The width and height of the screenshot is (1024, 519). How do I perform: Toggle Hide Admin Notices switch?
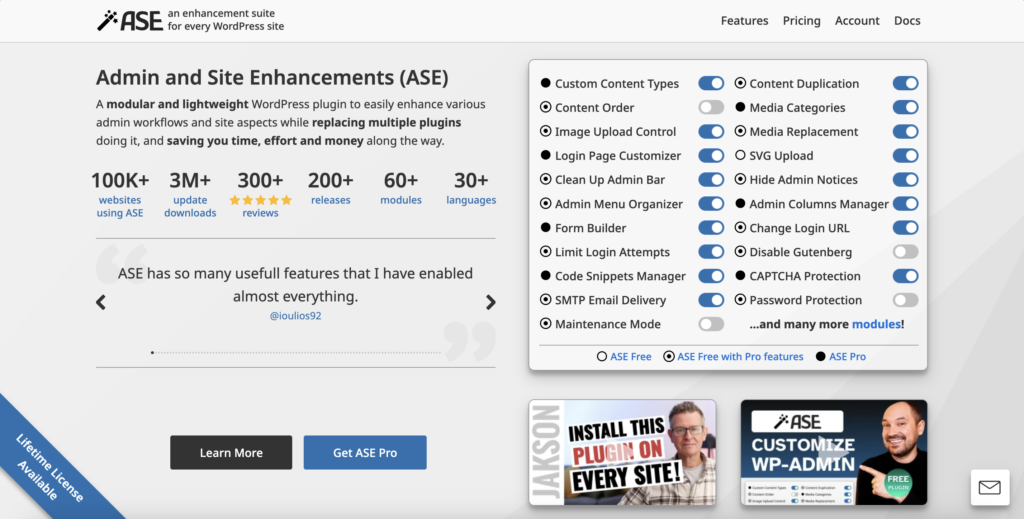(905, 180)
